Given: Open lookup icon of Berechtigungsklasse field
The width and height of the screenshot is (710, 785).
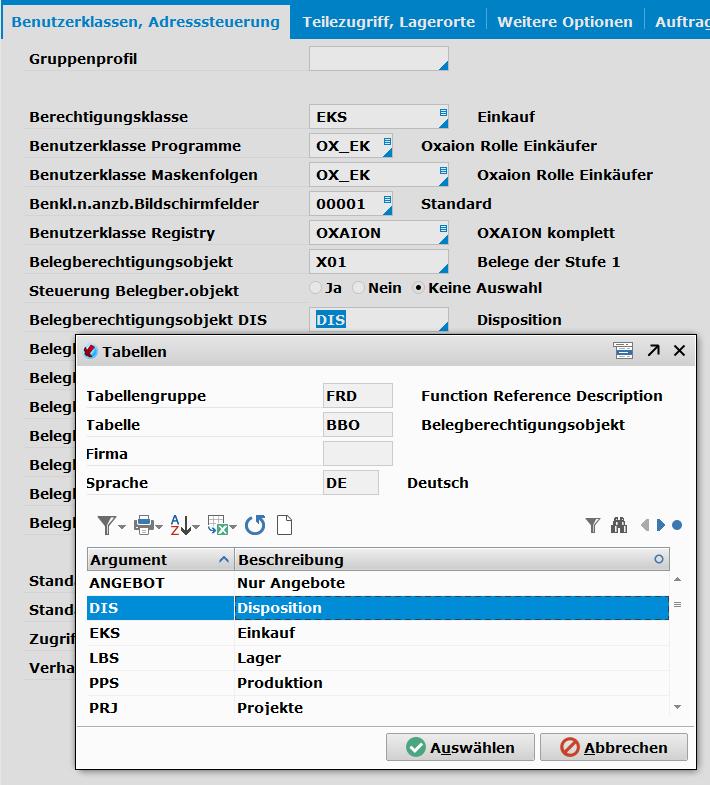Looking at the screenshot, I should click(443, 112).
